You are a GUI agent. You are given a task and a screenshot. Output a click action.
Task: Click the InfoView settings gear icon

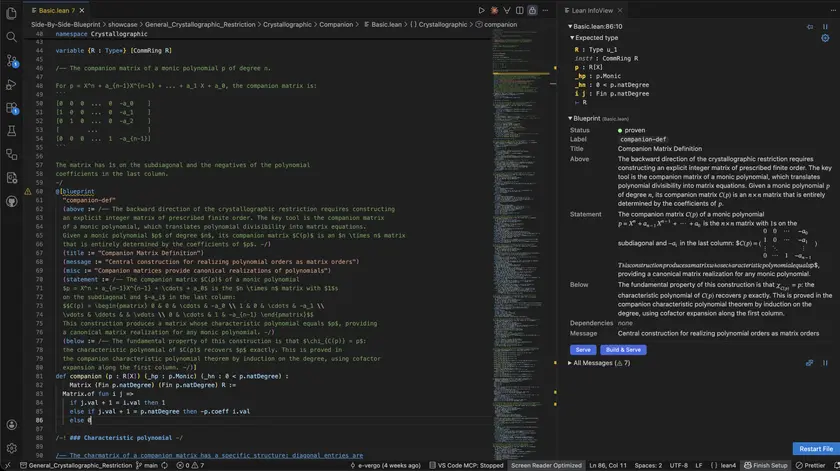click(x=824, y=37)
